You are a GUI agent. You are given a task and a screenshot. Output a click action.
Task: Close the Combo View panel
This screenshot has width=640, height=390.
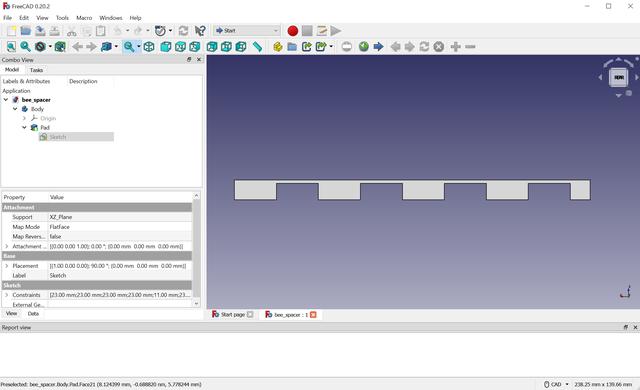pos(199,60)
